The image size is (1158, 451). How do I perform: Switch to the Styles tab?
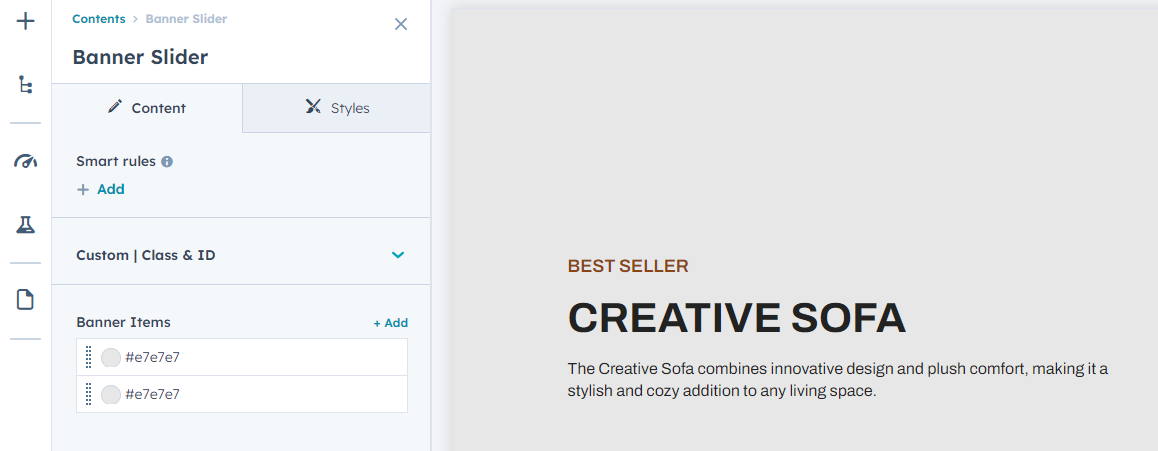337,108
